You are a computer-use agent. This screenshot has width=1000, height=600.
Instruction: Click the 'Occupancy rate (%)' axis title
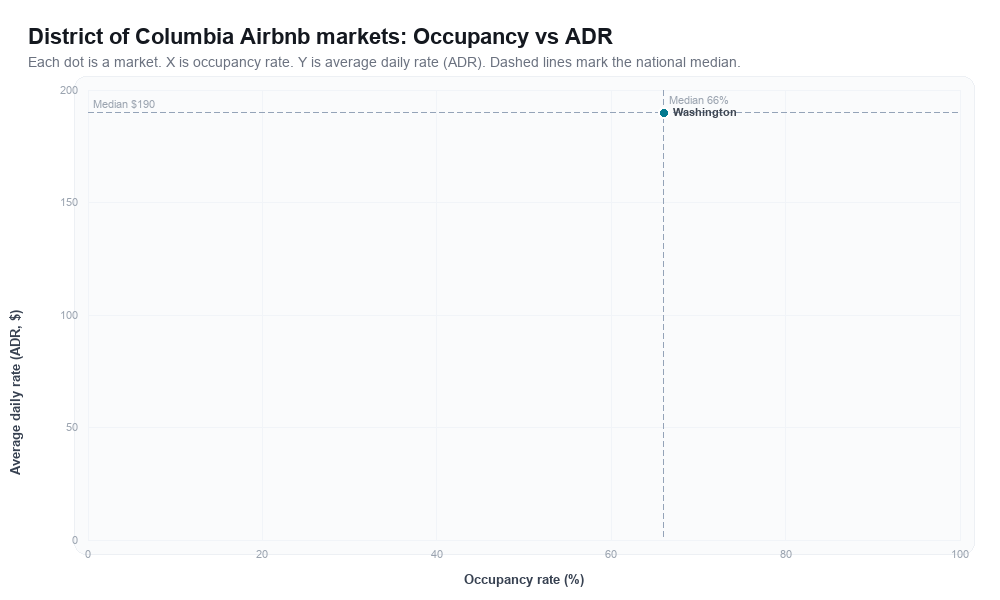click(524, 579)
